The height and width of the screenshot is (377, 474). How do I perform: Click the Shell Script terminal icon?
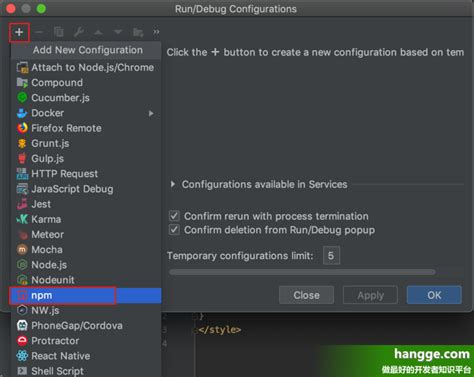22,371
